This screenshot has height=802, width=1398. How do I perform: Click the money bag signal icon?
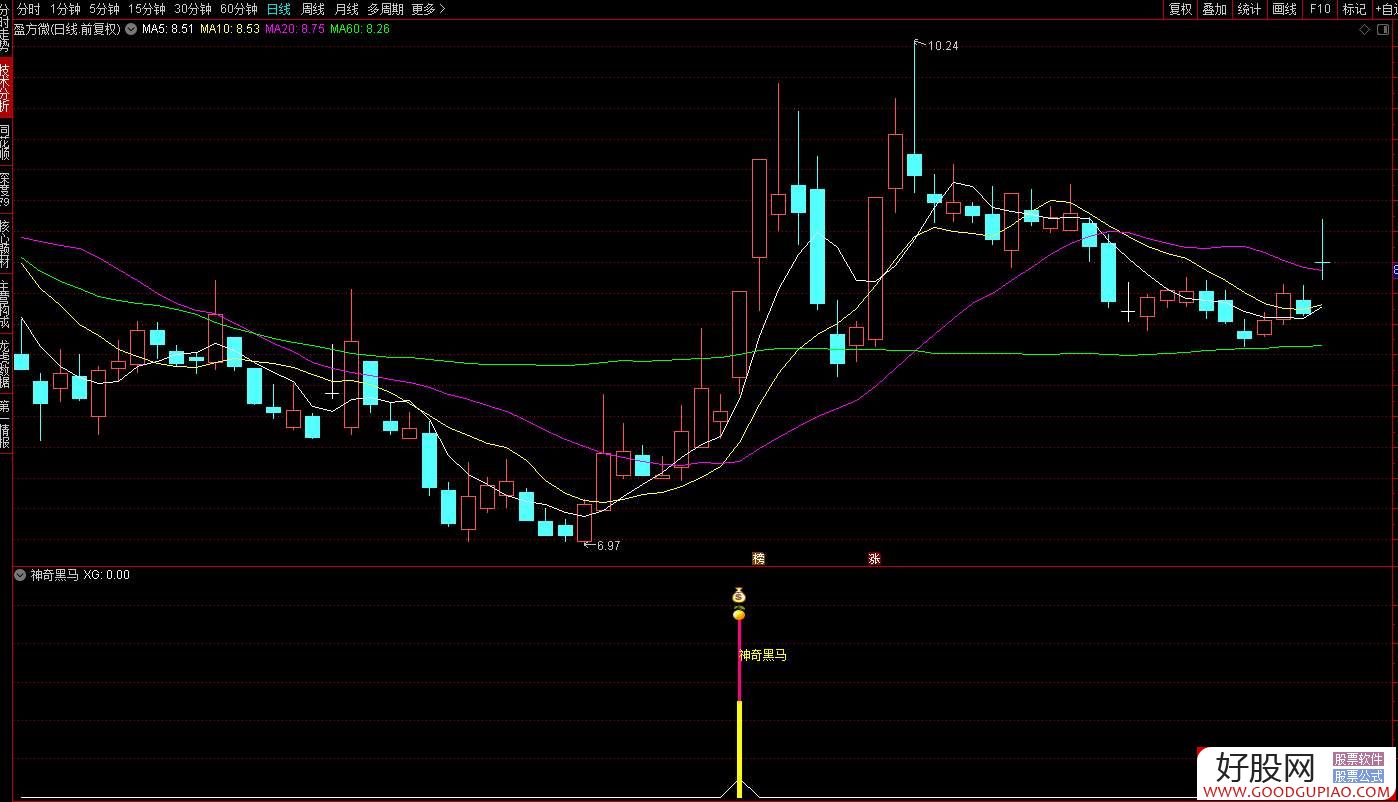pyautogui.click(x=739, y=594)
